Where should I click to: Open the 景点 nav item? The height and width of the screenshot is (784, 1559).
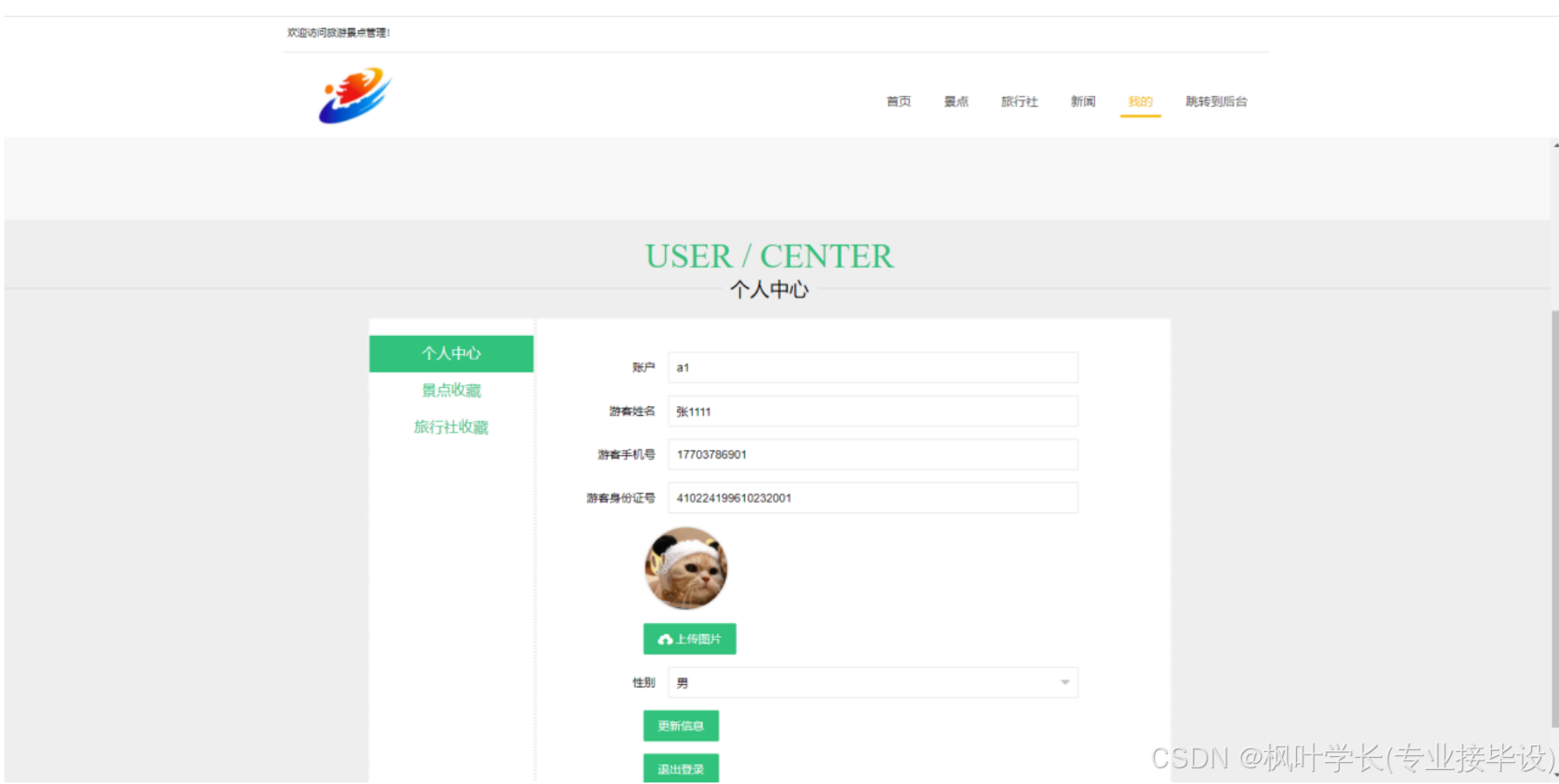956,102
